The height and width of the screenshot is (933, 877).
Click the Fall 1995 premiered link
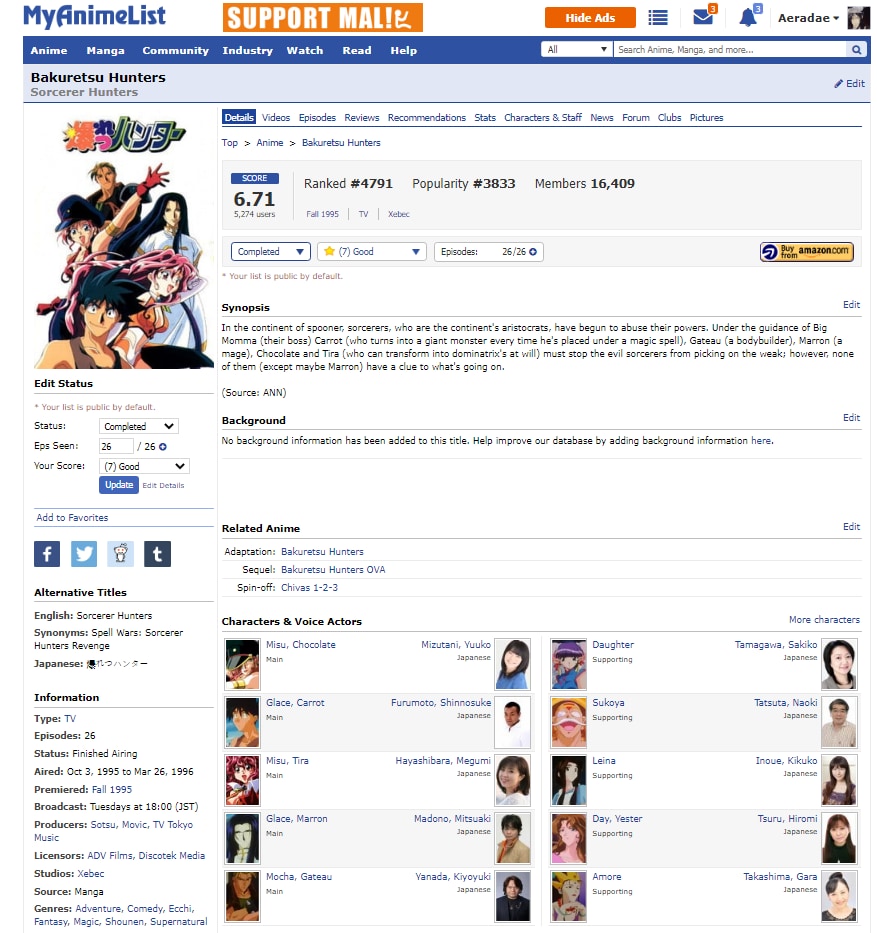click(112, 790)
